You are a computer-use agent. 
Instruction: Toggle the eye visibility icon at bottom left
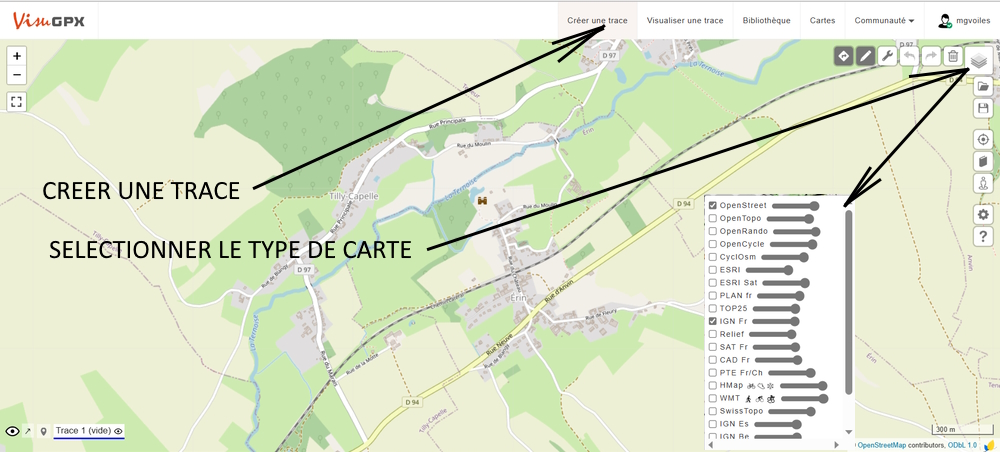pyautogui.click(x=12, y=431)
